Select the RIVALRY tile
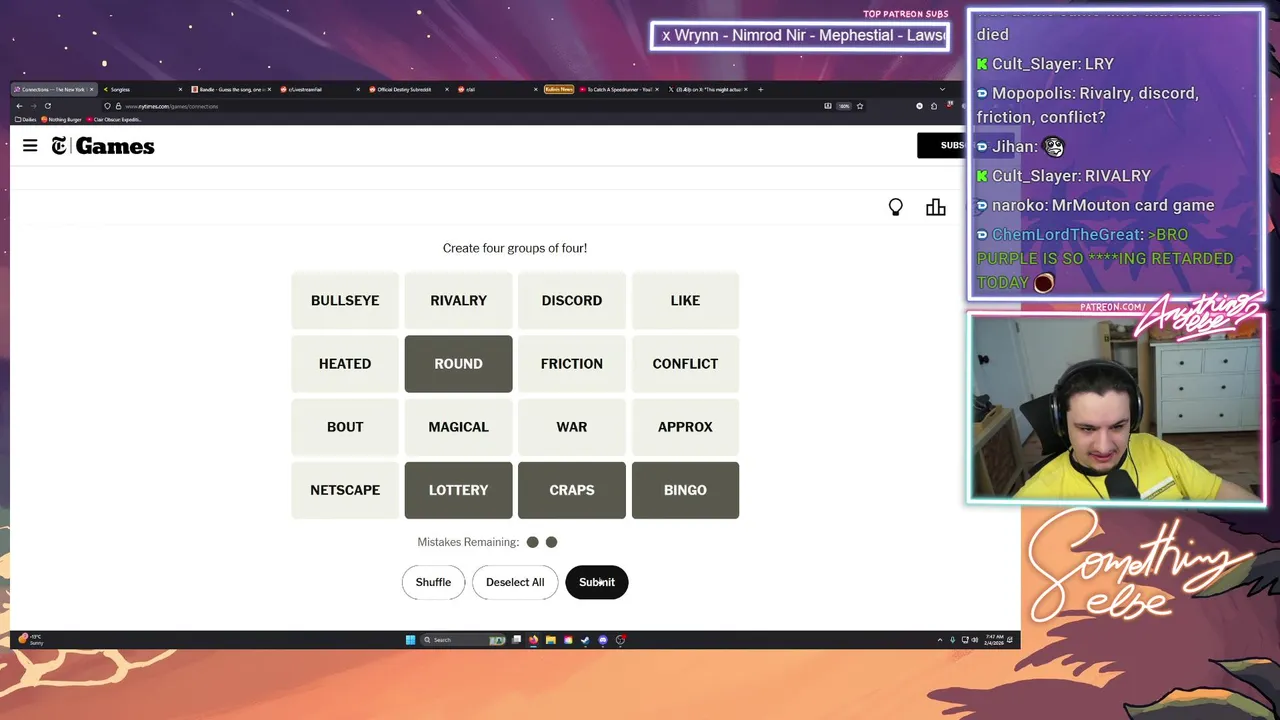Screen dimensions: 1280x720 tap(458, 300)
